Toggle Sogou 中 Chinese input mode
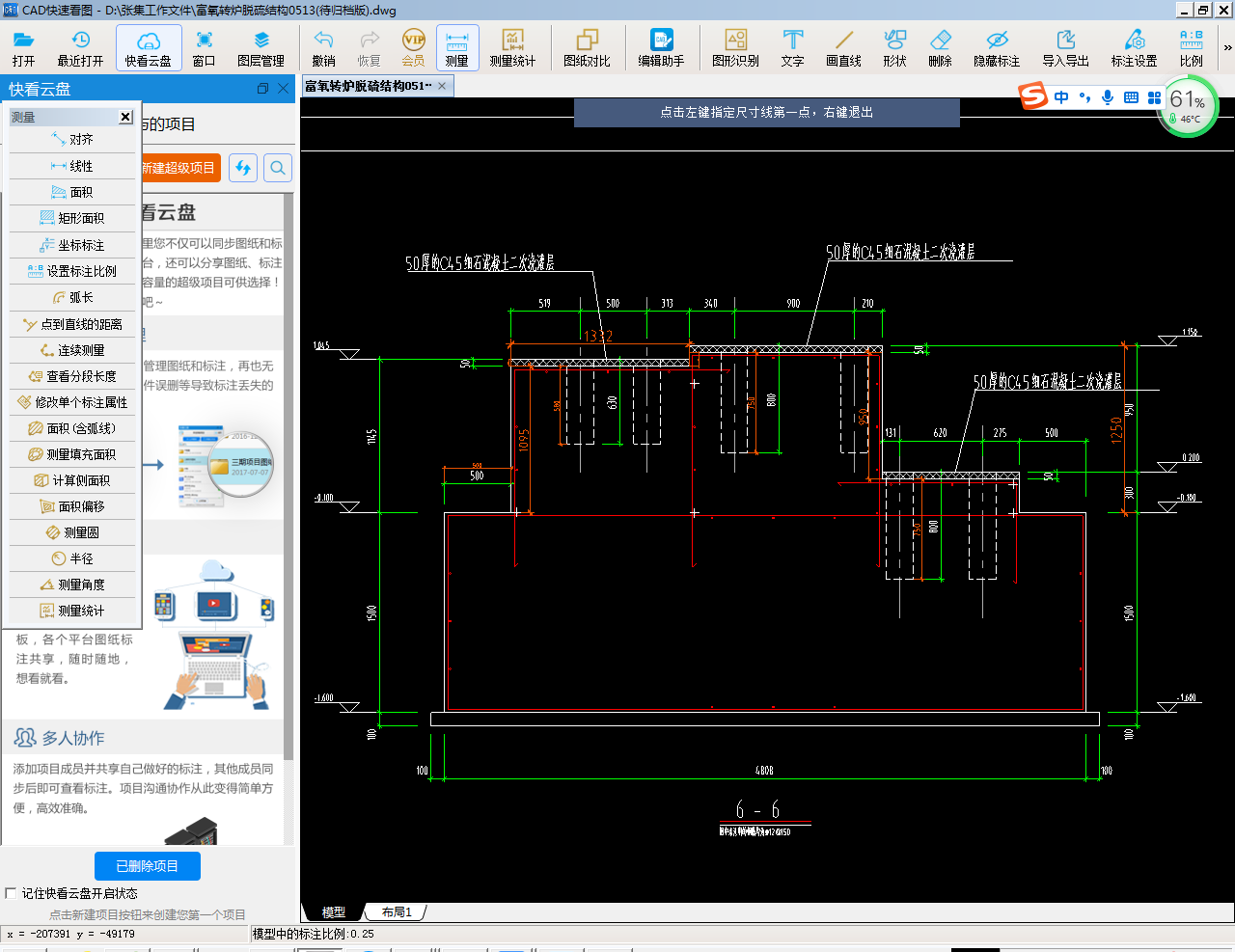 point(1061,97)
